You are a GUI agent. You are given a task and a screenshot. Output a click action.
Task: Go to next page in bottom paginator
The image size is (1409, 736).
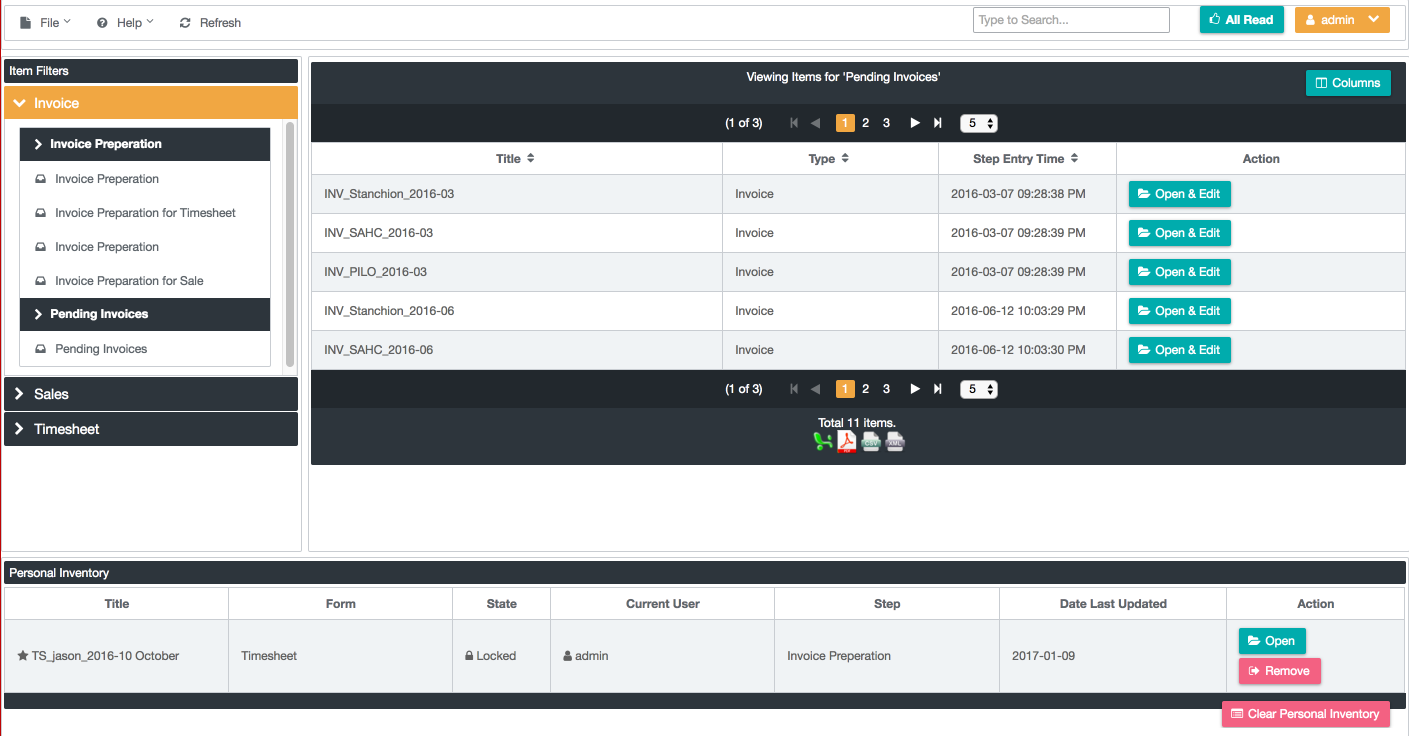pos(914,389)
